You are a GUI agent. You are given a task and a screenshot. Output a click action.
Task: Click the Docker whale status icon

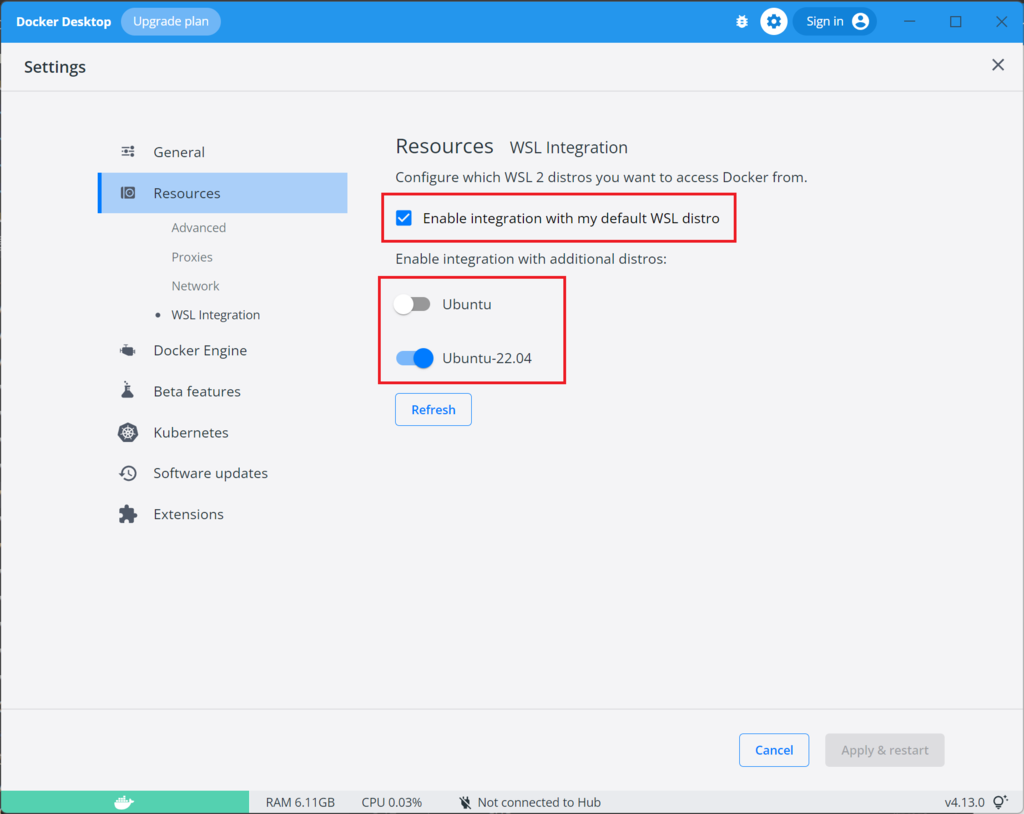[123, 802]
